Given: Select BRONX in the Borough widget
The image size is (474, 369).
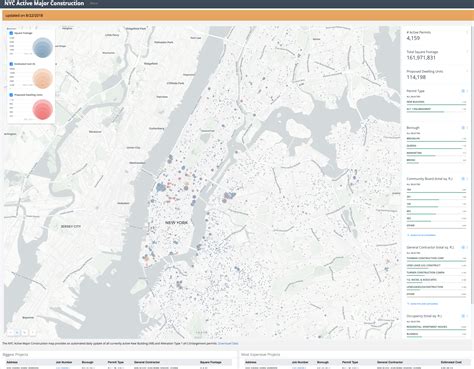Looking at the screenshot, I should [x=436, y=161].
